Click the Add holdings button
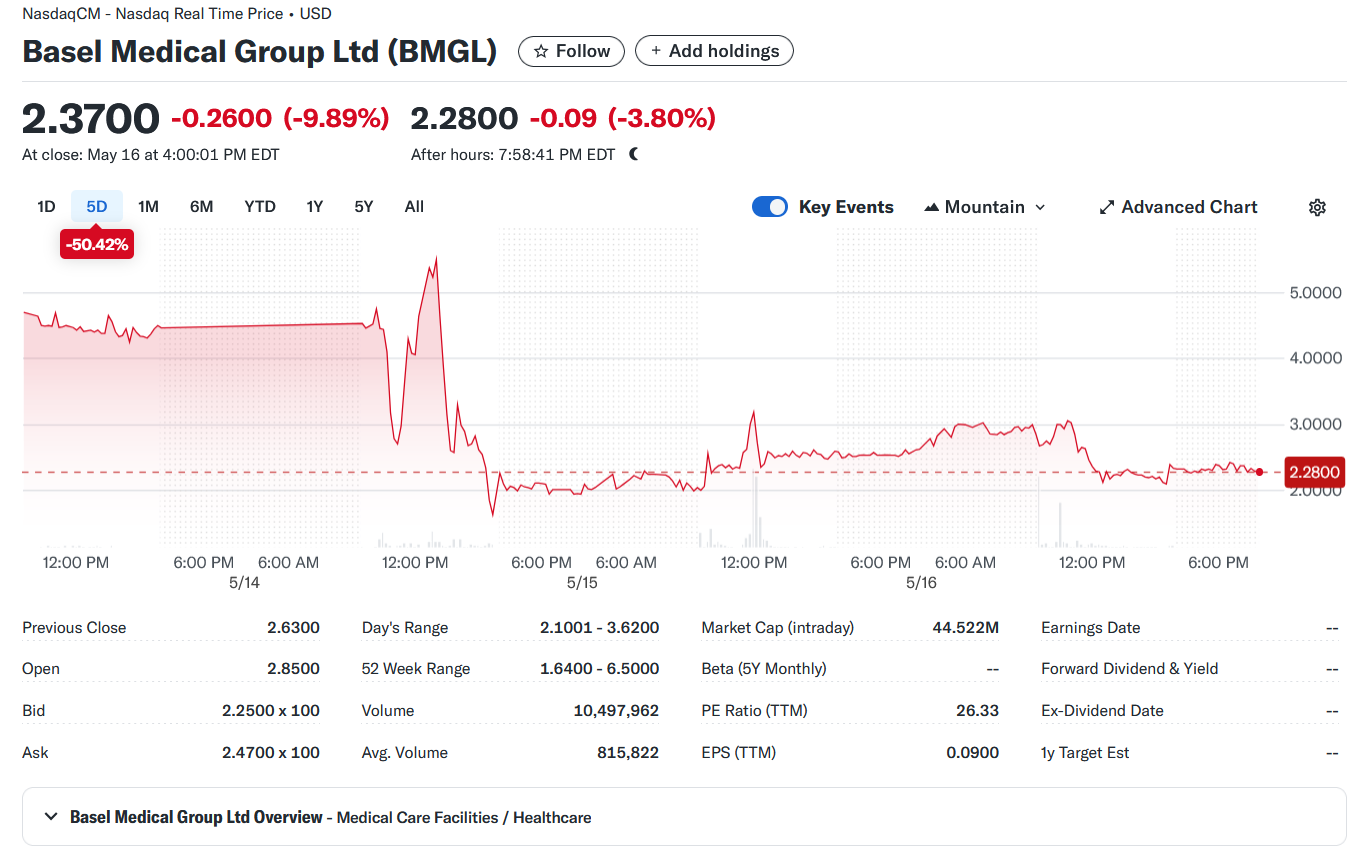Image resolution: width=1359 pixels, height=849 pixels. pyautogui.click(x=714, y=51)
